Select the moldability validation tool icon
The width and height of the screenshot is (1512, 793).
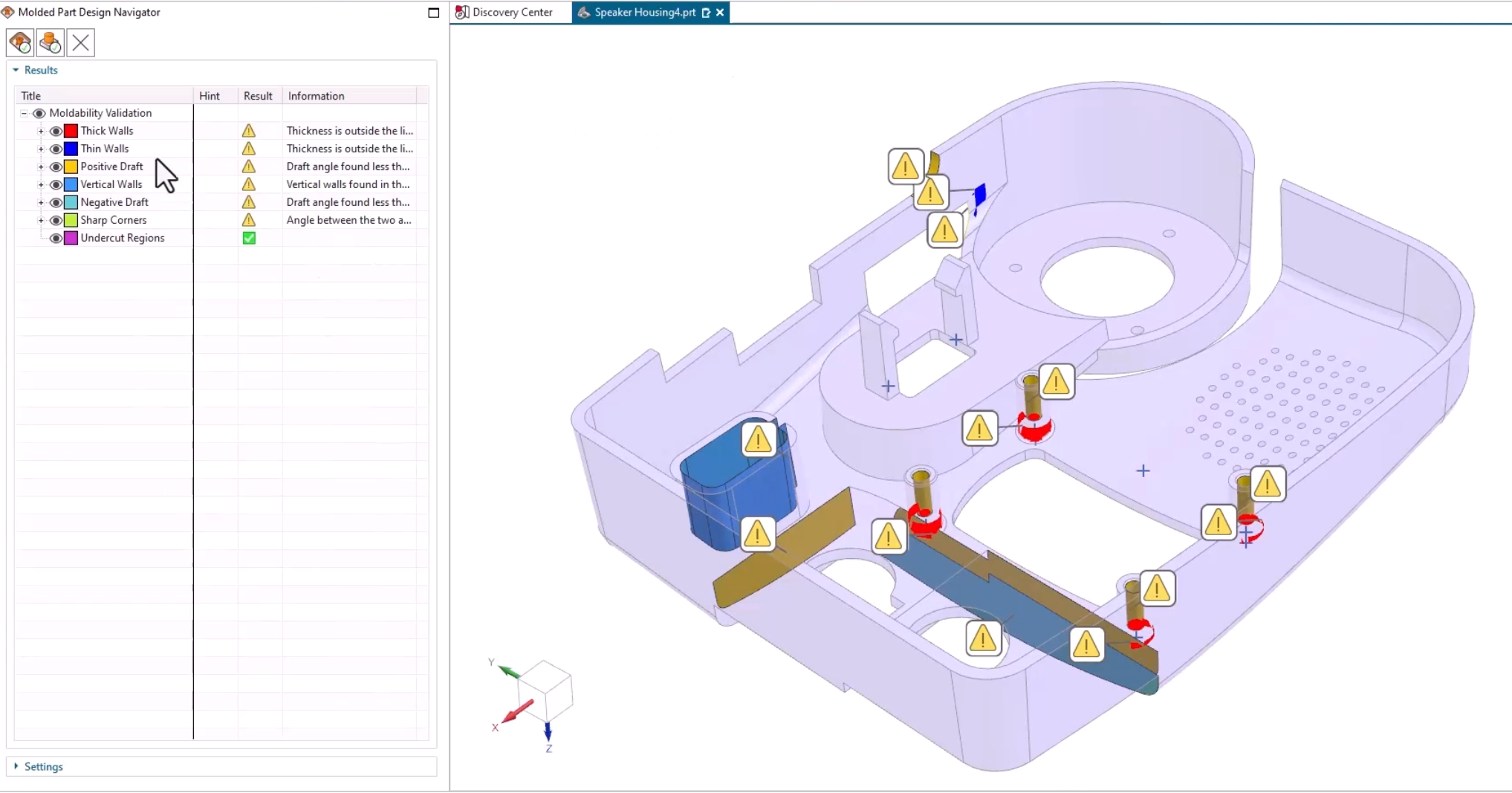coord(19,42)
